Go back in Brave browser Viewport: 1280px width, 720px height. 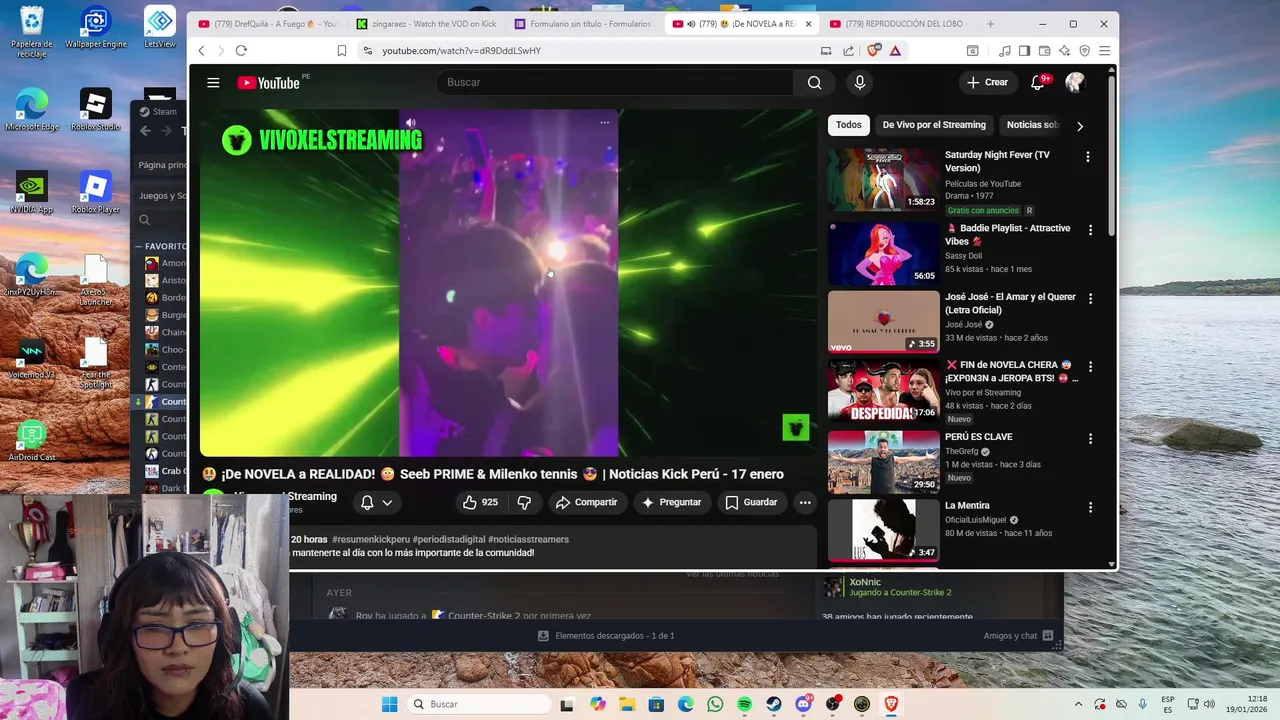tap(201, 50)
